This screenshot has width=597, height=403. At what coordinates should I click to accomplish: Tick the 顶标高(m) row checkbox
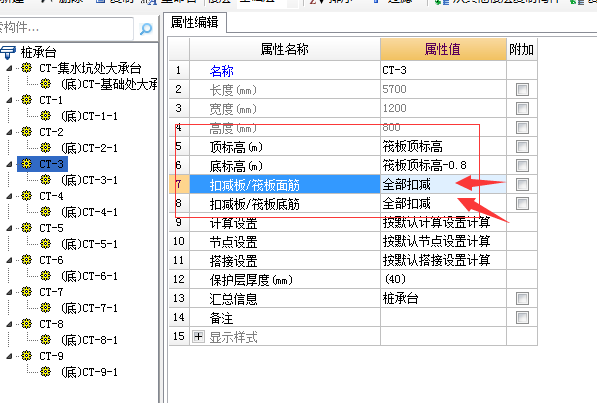pos(522,147)
